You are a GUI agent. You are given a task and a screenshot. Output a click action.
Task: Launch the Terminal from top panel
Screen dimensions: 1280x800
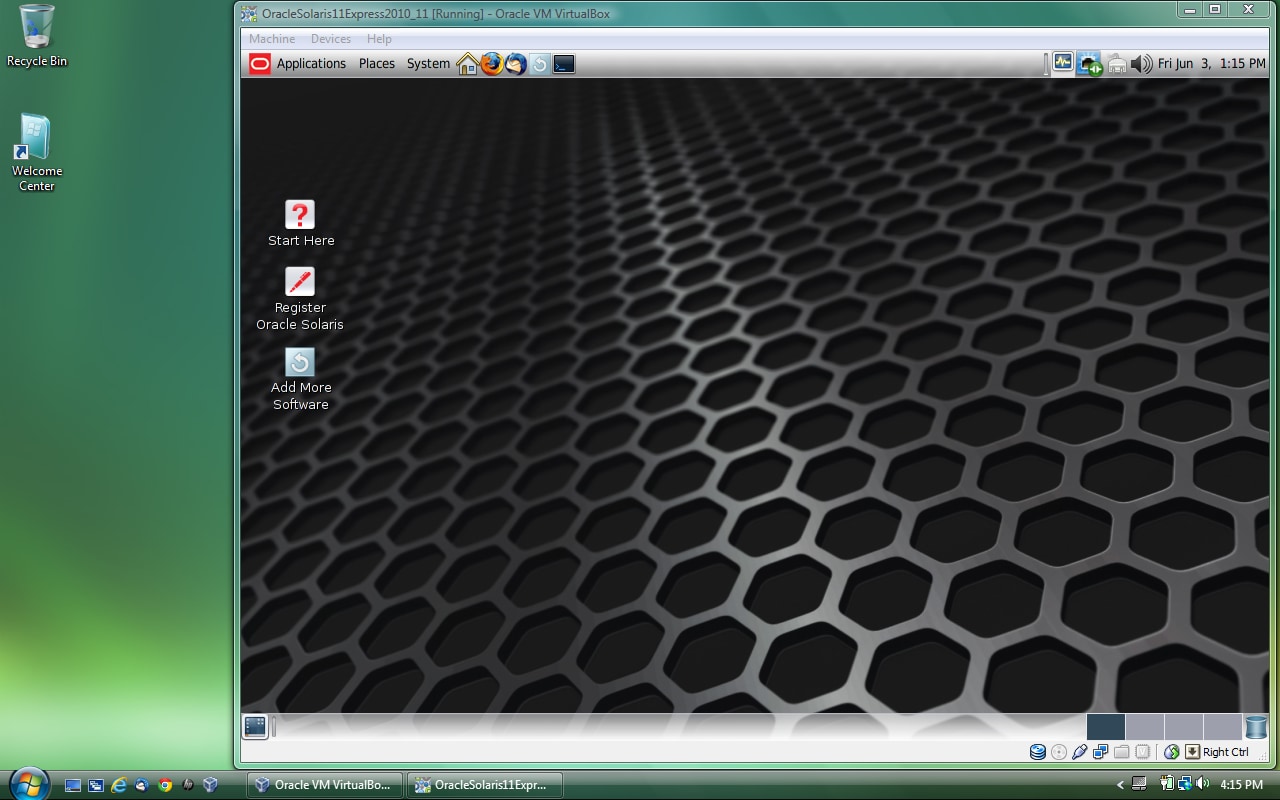tap(564, 64)
